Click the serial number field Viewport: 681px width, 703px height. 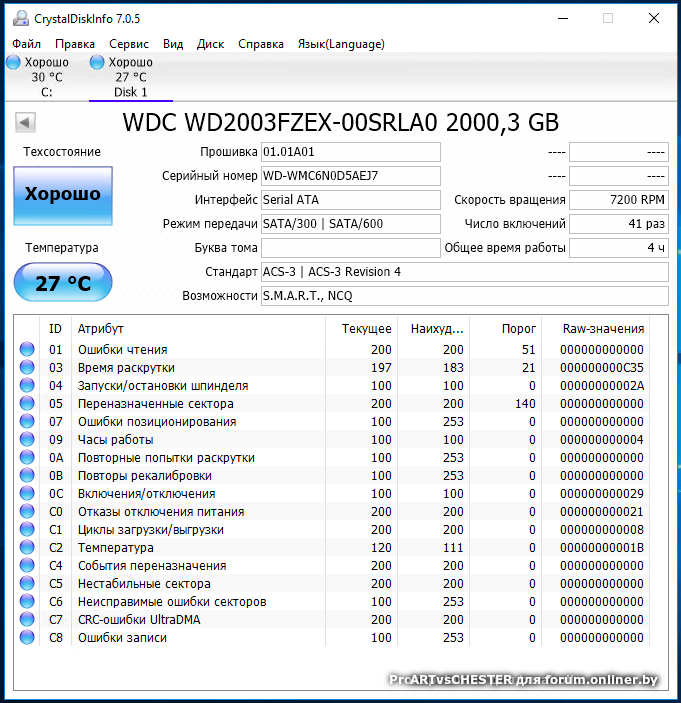tap(350, 176)
